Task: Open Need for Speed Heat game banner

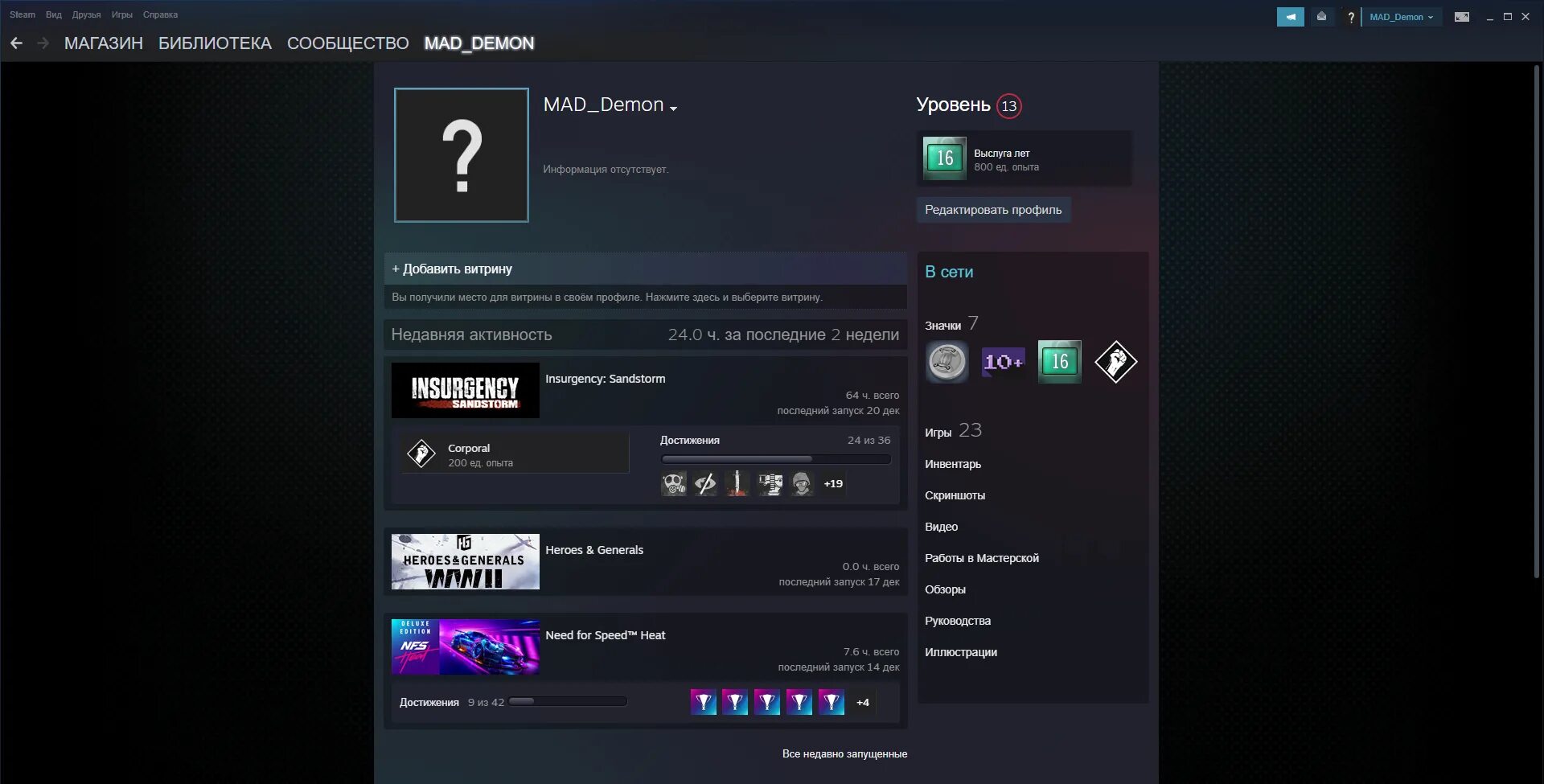Action: coord(466,646)
